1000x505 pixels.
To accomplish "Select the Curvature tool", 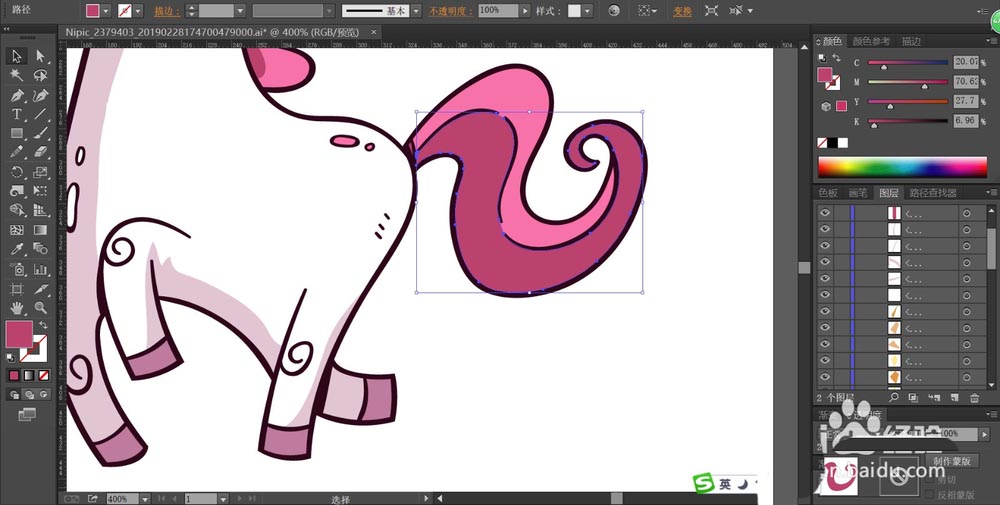I will [40, 95].
